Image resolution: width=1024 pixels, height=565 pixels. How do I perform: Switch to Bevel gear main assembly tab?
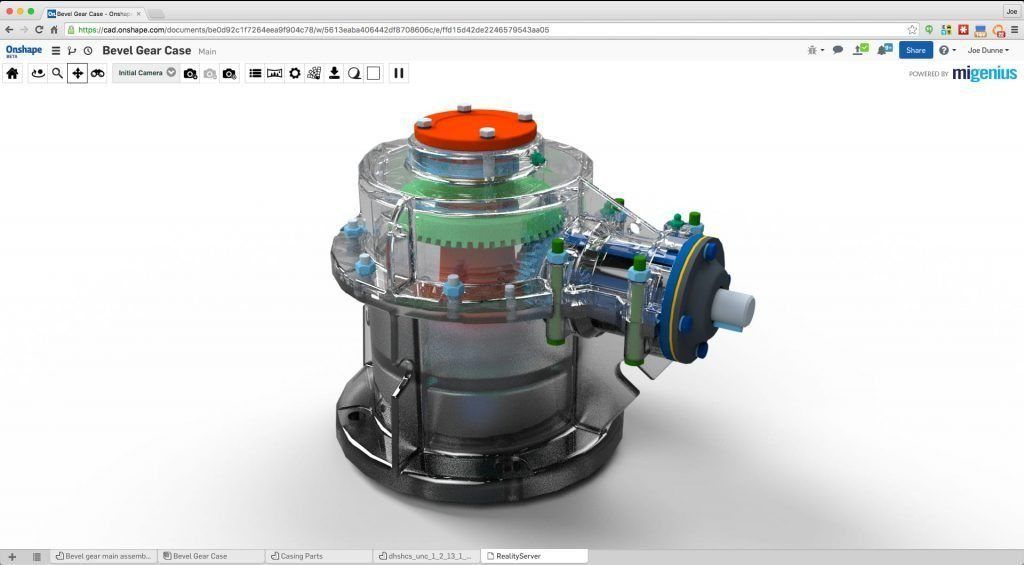pyautogui.click(x=104, y=557)
